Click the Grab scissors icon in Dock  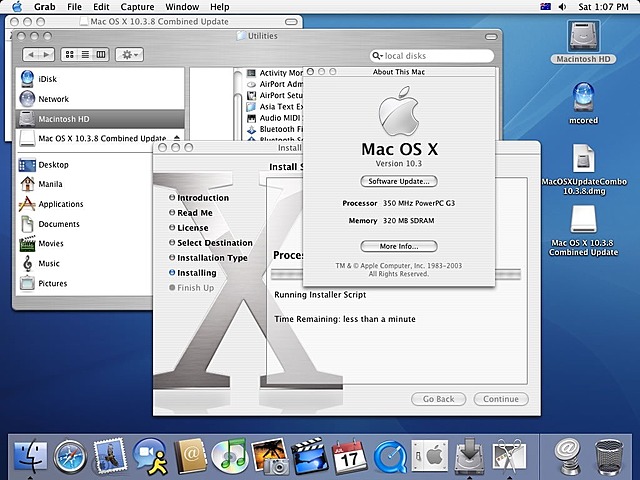point(509,456)
